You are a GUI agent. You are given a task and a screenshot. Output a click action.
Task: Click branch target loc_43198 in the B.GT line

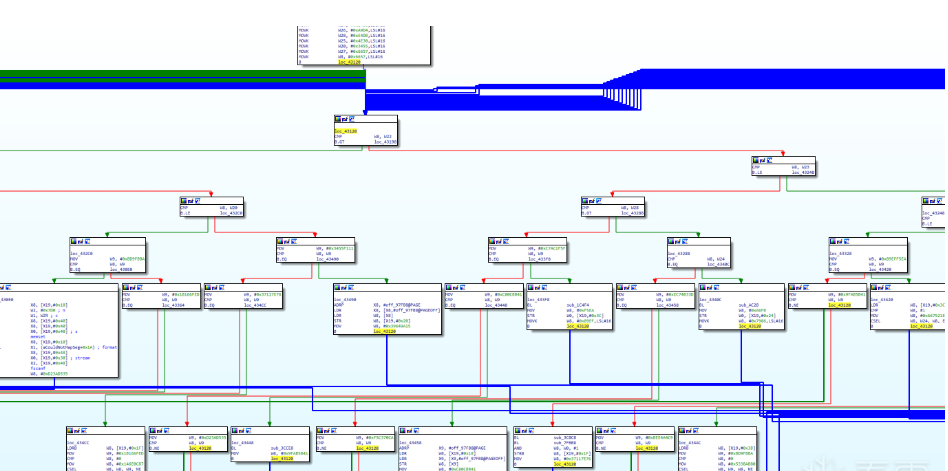(385, 141)
